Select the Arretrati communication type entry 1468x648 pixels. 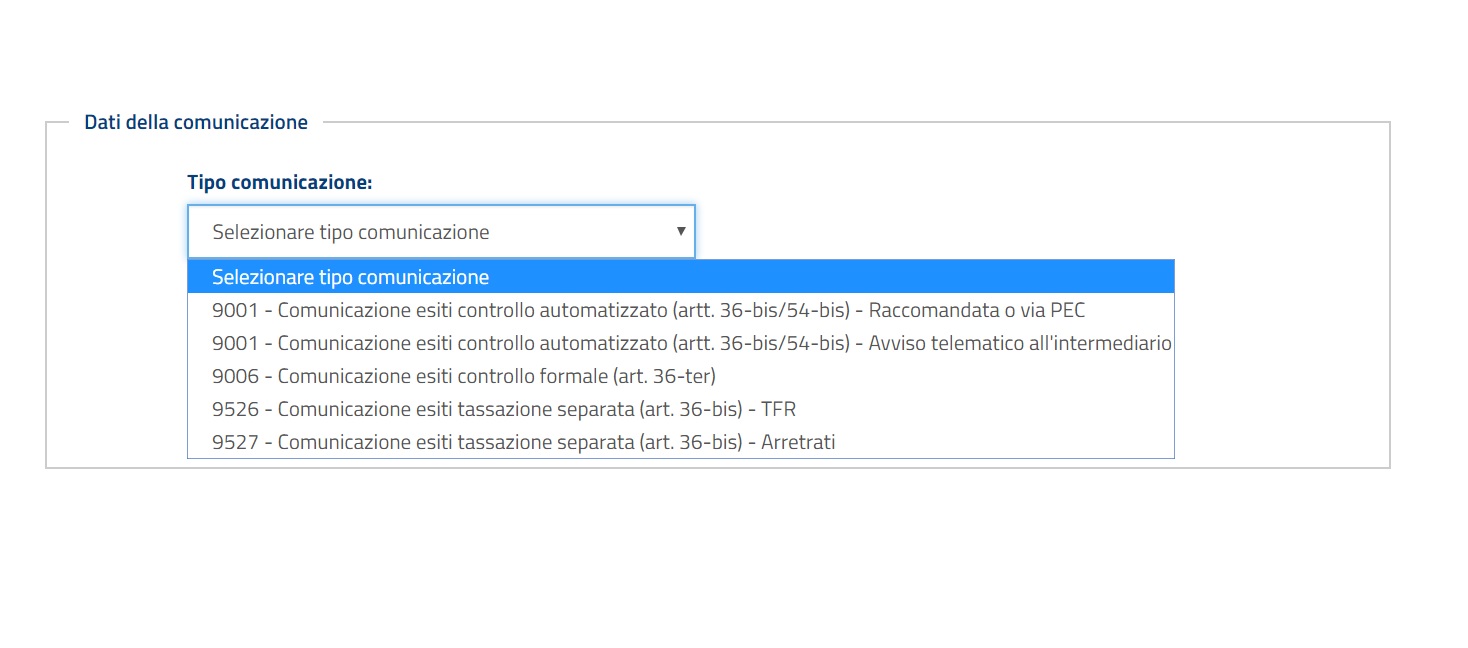click(680, 441)
